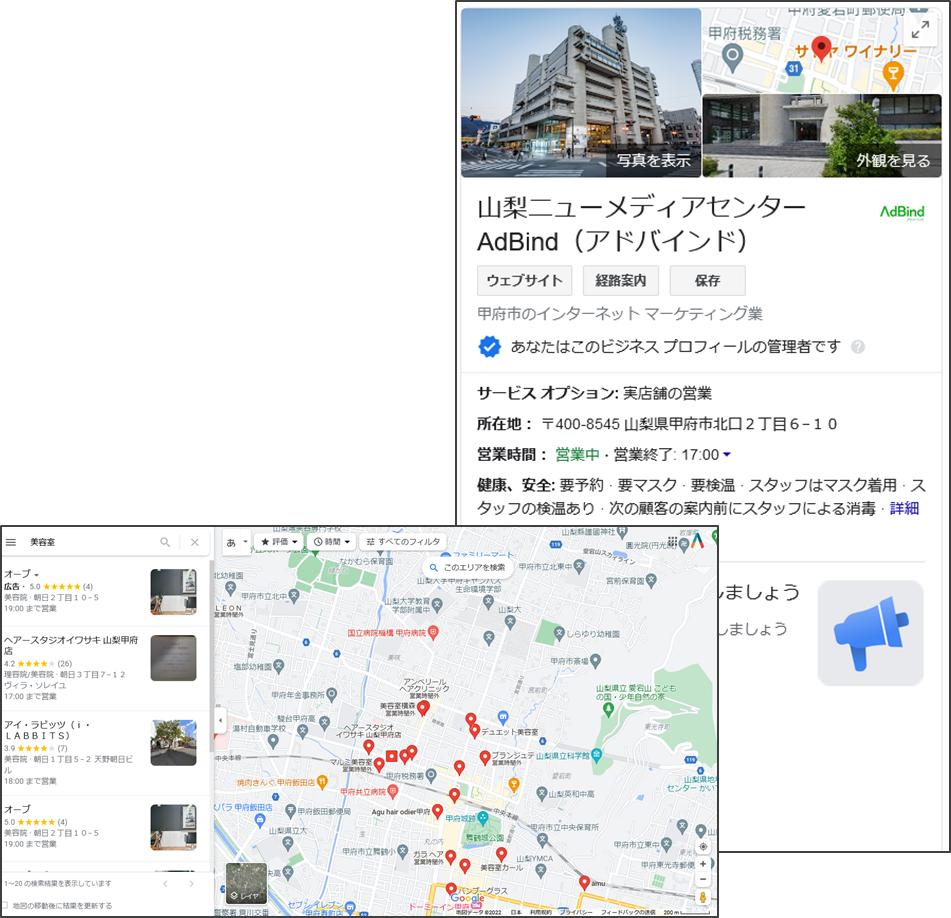The width and height of the screenshot is (951, 918).
Task: Click 甲府市のインターネット マーケティング業 category text
Action: [620, 313]
